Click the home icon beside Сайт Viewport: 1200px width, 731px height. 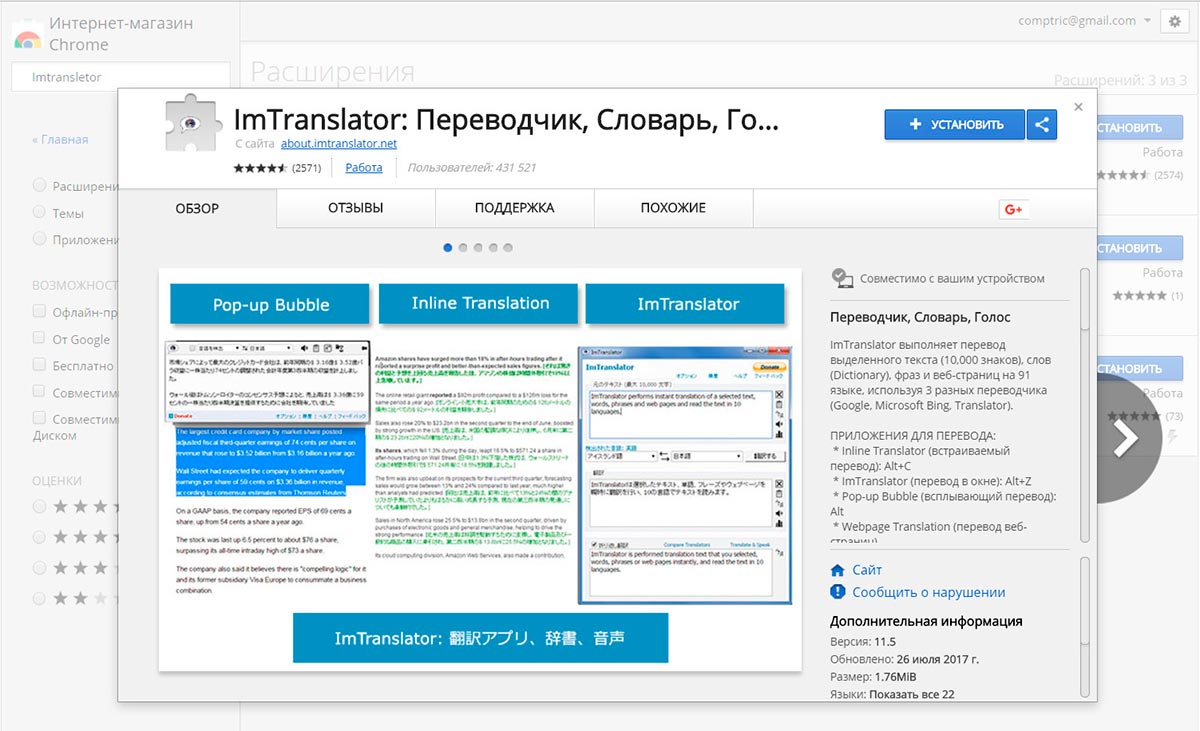click(838, 570)
